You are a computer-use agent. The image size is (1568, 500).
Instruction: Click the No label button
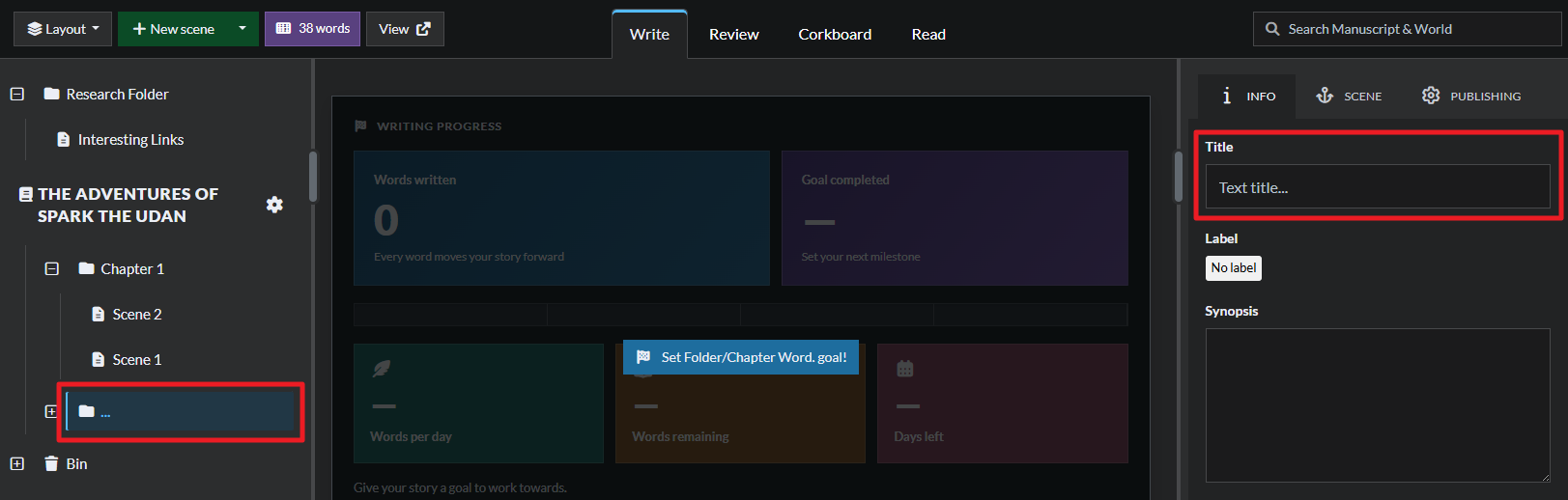point(1234,267)
